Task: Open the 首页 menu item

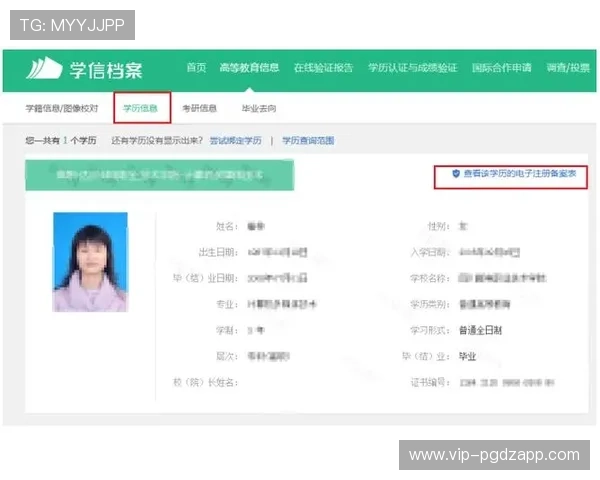Action: [x=196, y=68]
